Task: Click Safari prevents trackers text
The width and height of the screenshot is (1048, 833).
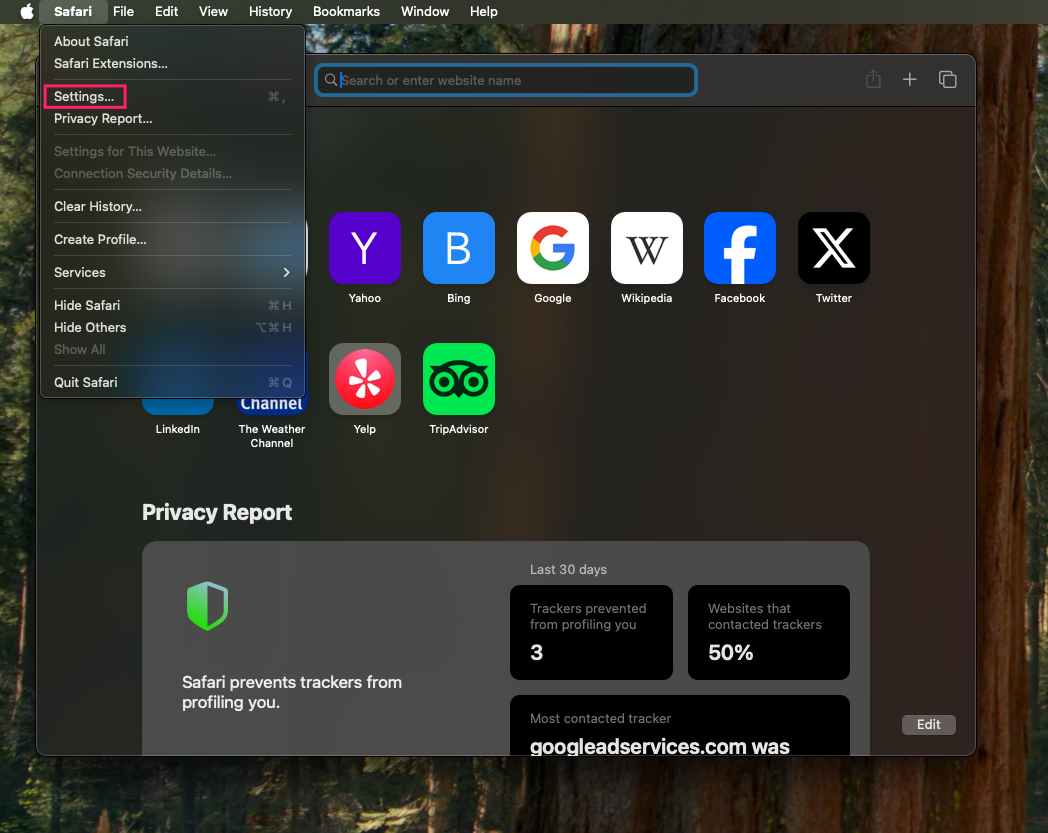Action: point(291,692)
